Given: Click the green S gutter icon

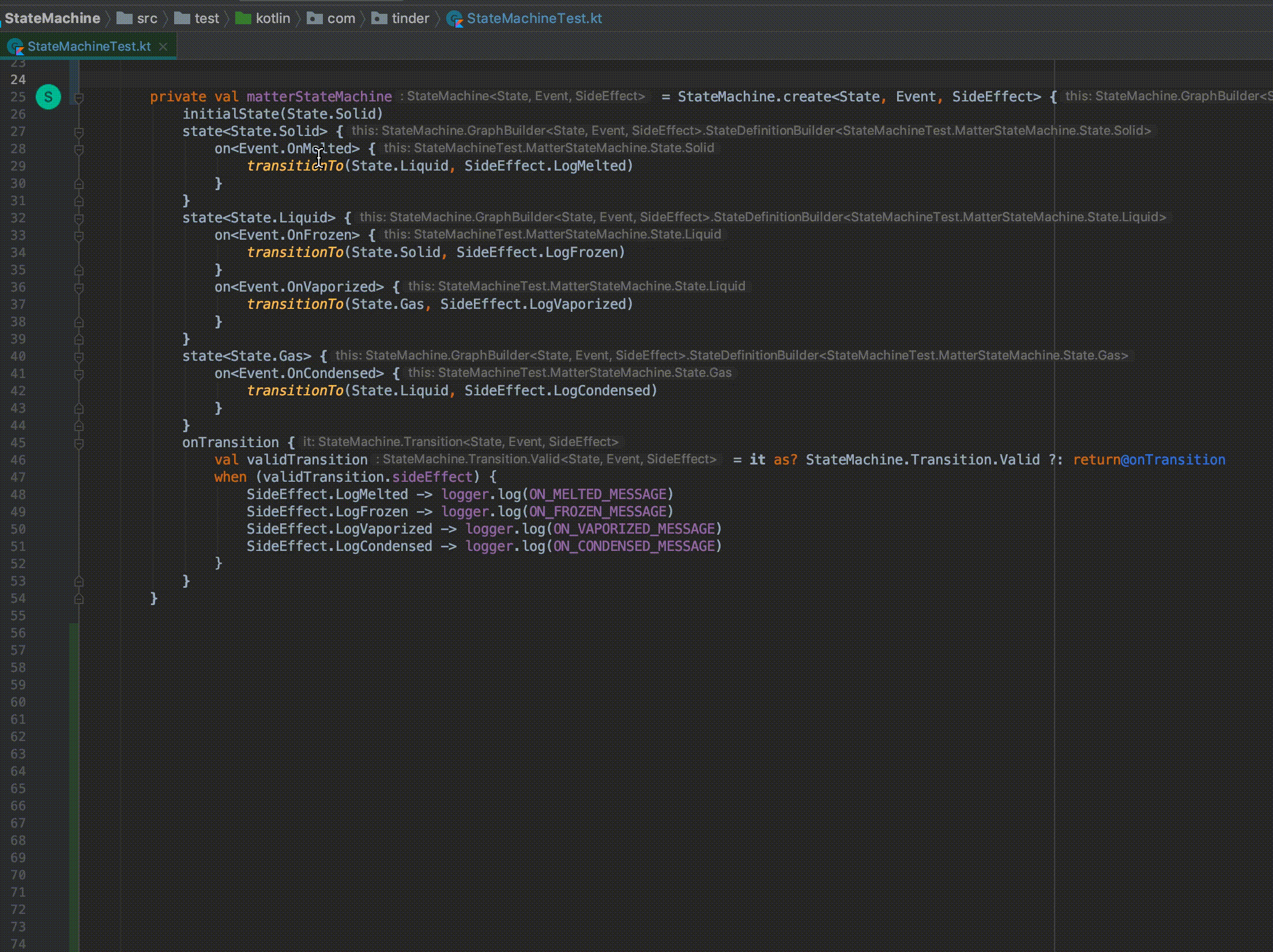Looking at the screenshot, I should point(48,97).
